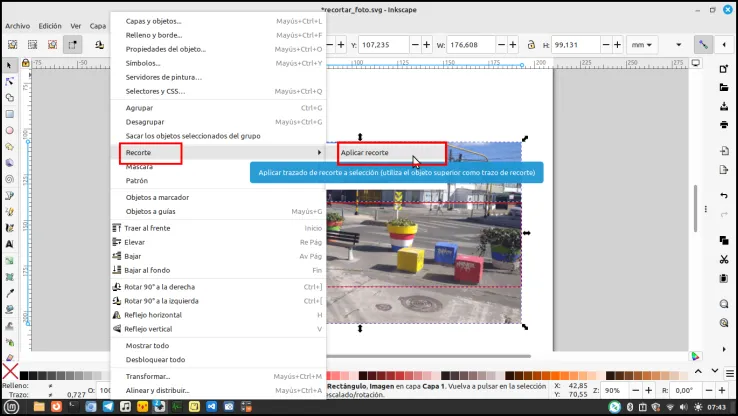This screenshot has width=738, height=416.
Task: Toggle the width-height lock ratio
Action: [531, 45]
